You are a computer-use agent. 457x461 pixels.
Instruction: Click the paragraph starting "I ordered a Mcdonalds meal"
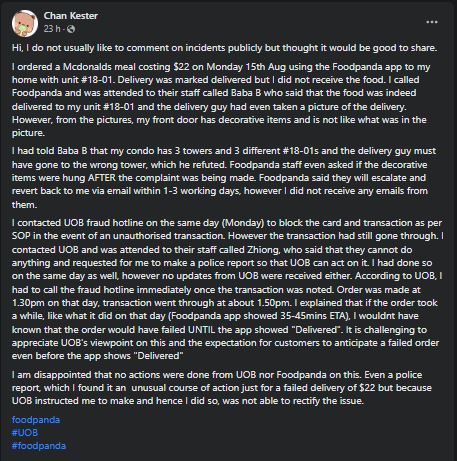point(221,100)
